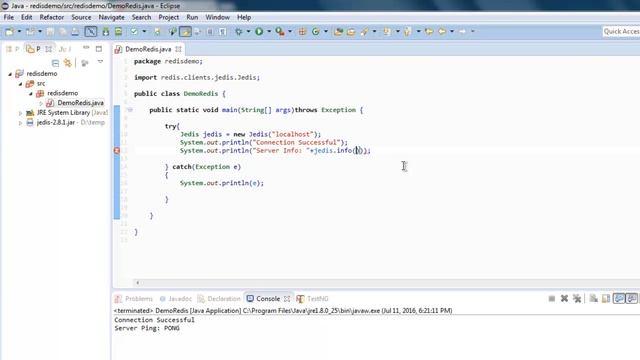Image resolution: width=640 pixels, height=360 pixels.
Task: Toggle the Skip All Breakpoints toolbar button
Action: point(91,31)
